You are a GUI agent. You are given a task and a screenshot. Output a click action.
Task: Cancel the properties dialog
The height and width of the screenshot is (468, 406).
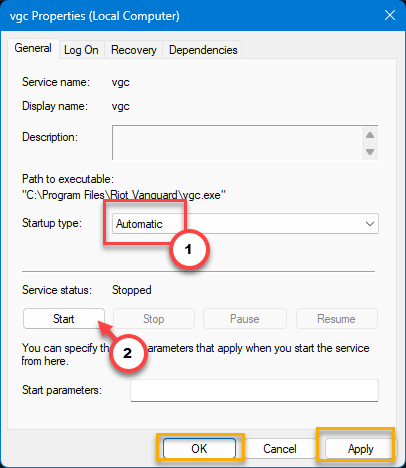280,449
